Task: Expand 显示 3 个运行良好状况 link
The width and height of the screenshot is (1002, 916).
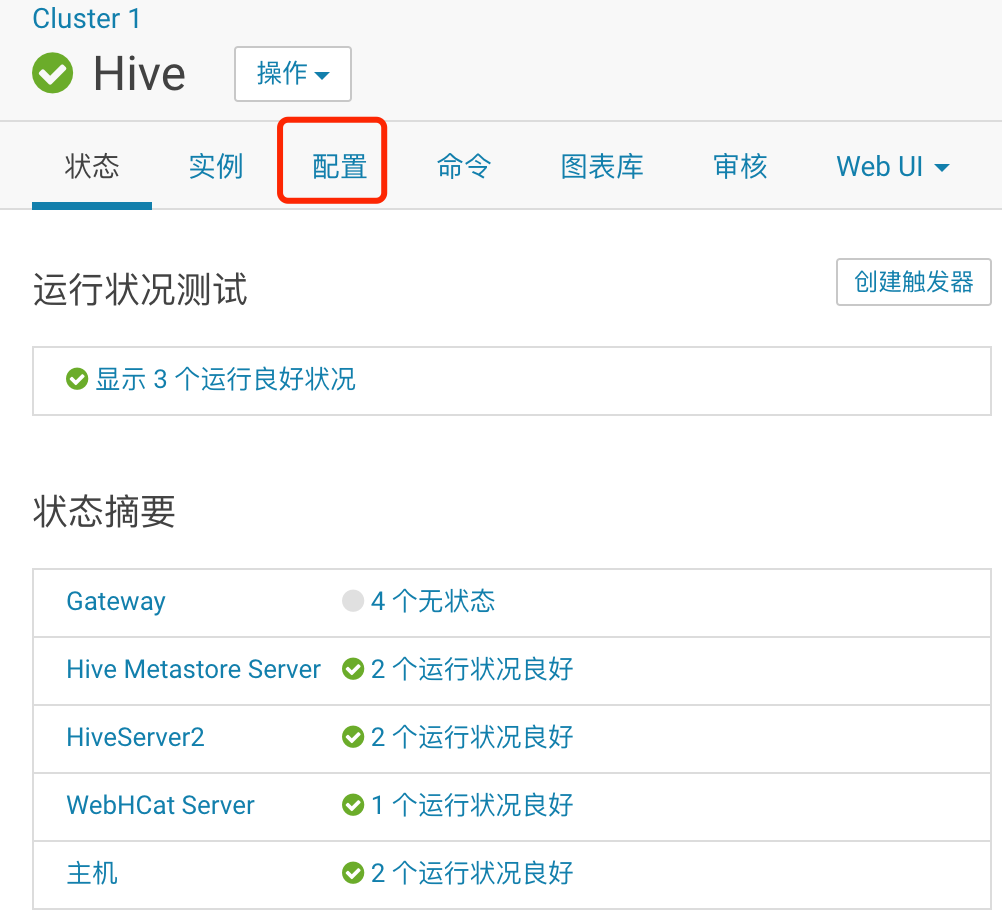Action: click(x=225, y=379)
